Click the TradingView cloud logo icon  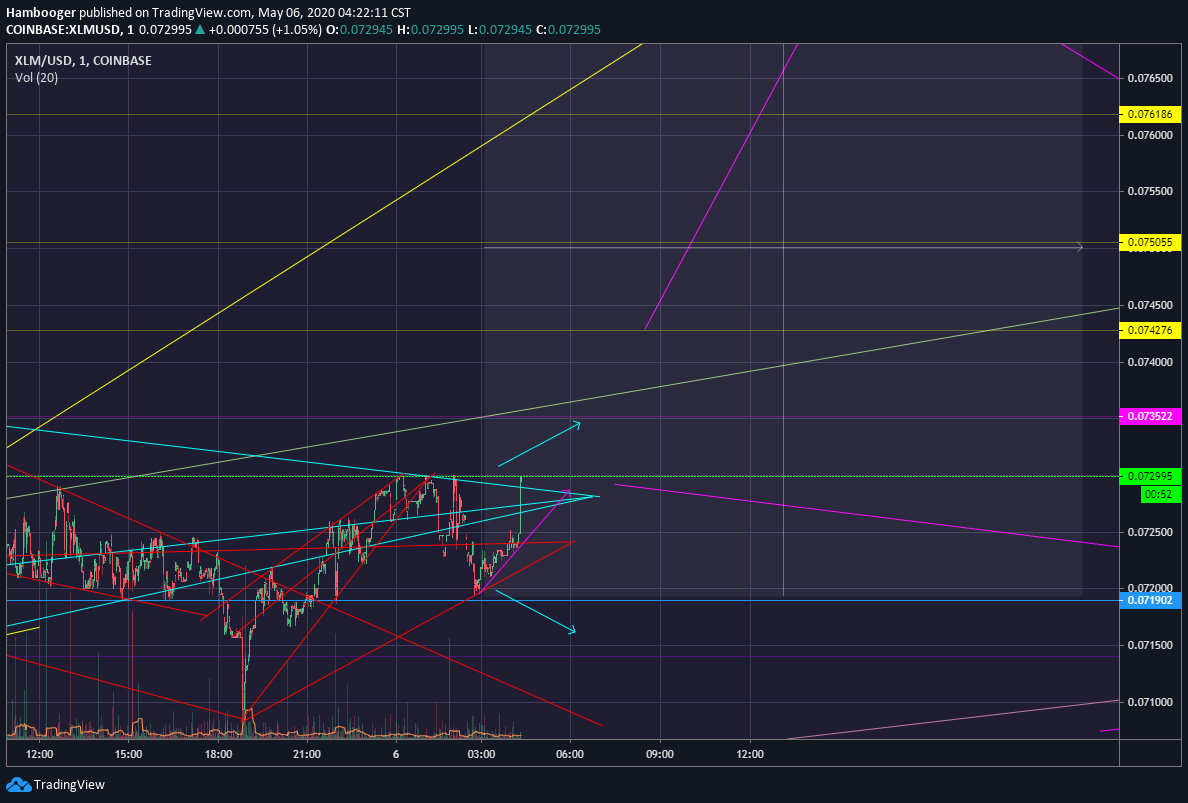(x=18, y=784)
